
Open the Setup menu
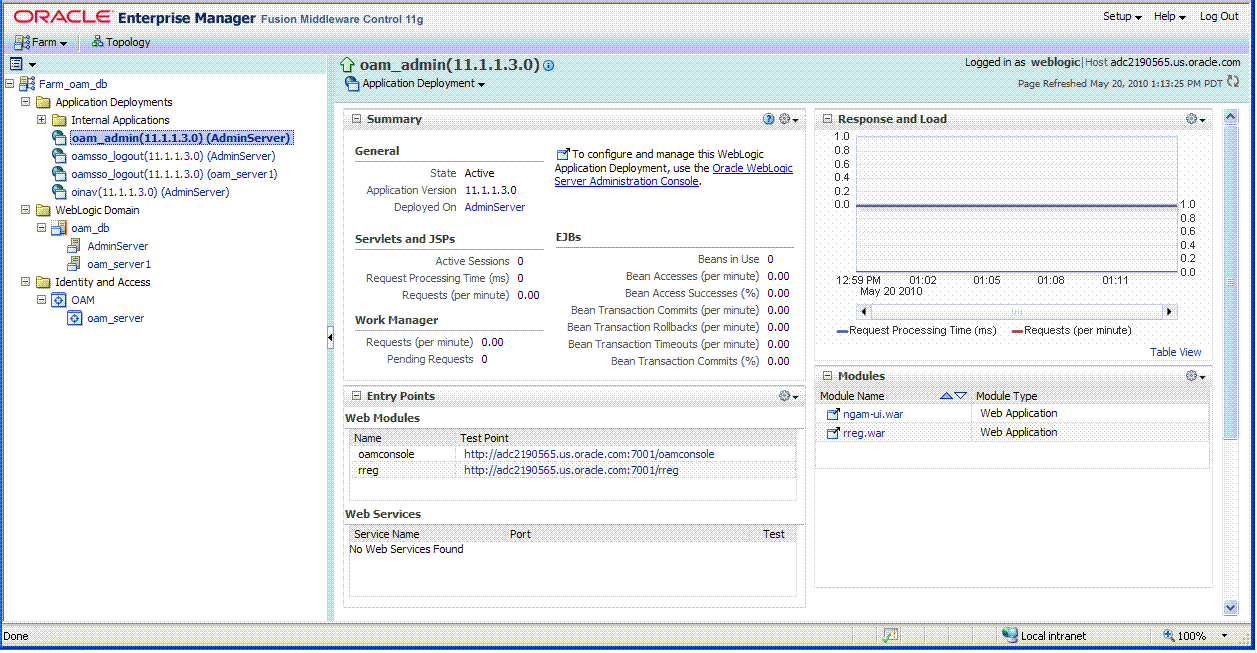[x=1122, y=16]
